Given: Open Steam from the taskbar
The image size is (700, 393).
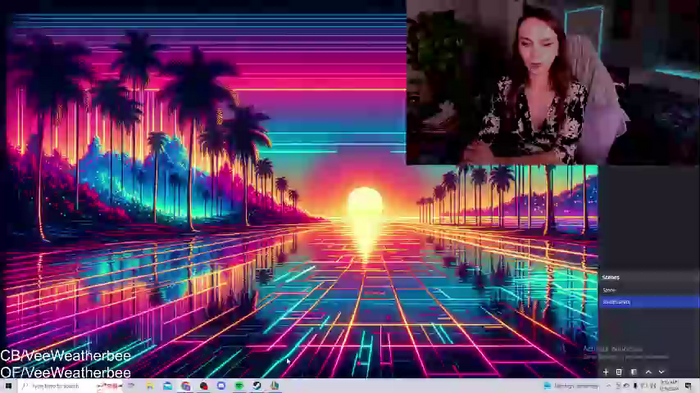Looking at the screenshot, I should coord(257,386).
